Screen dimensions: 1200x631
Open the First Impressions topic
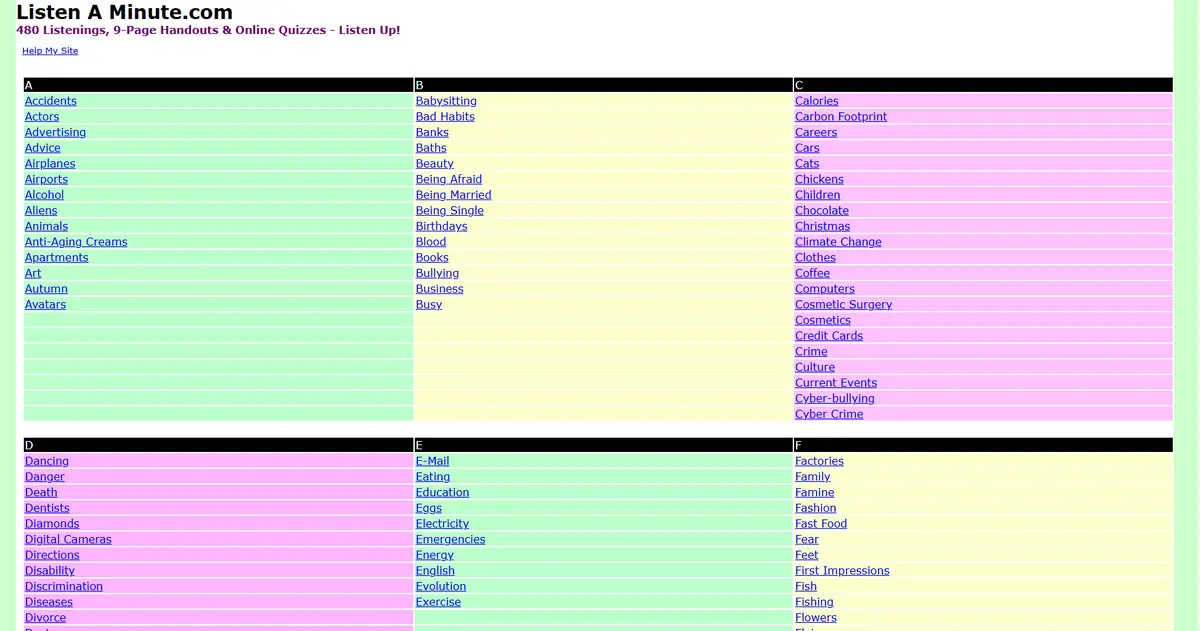point(842,571)
